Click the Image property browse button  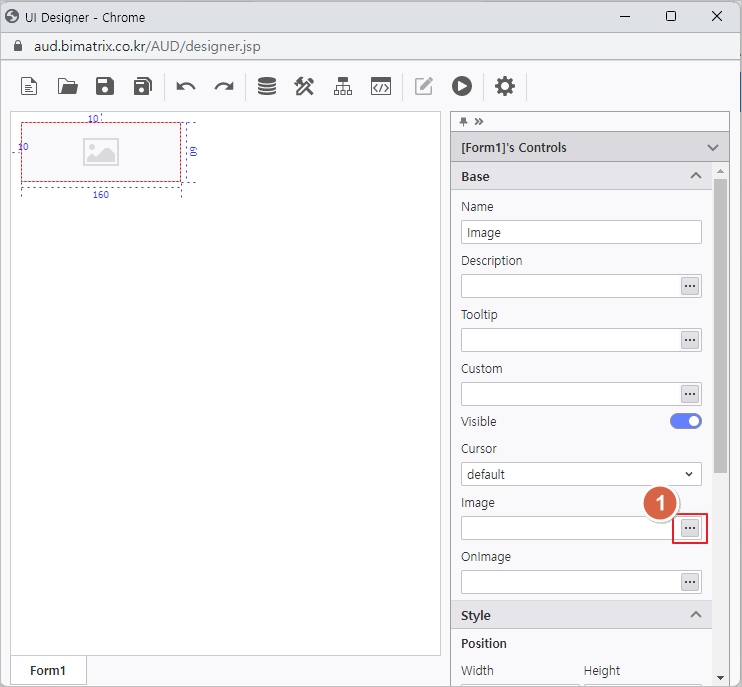[x=690, y=528]
